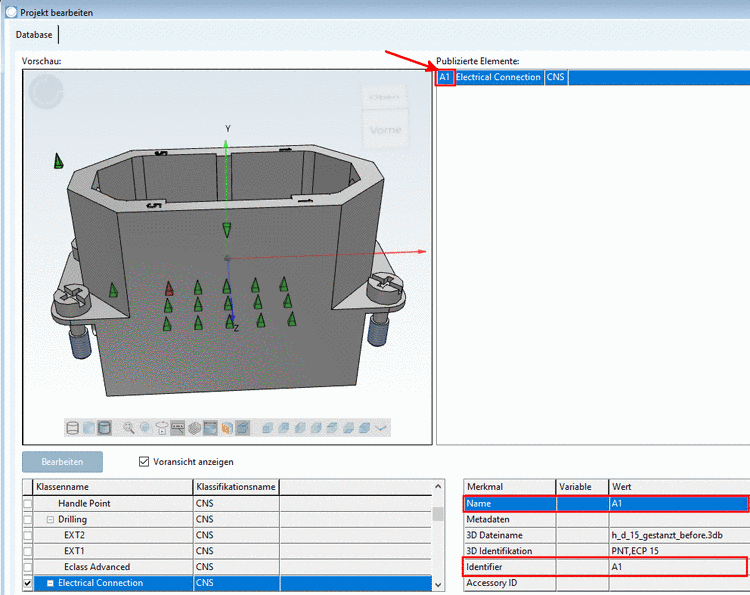
Task: Select the green cone beside Y axis
Action: coord(227,230)
